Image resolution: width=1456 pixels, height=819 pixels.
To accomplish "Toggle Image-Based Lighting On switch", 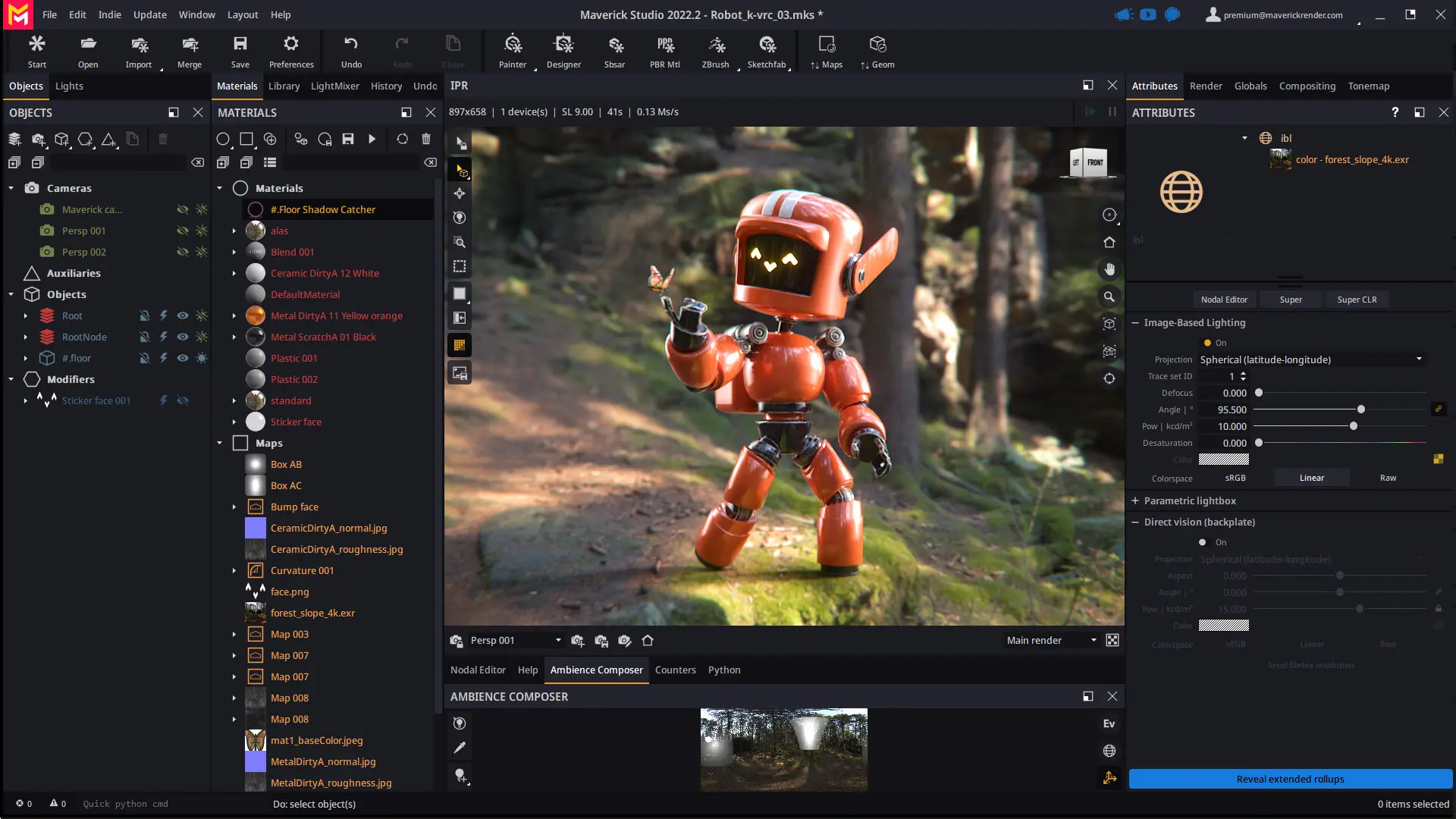I will point(1207,343).
